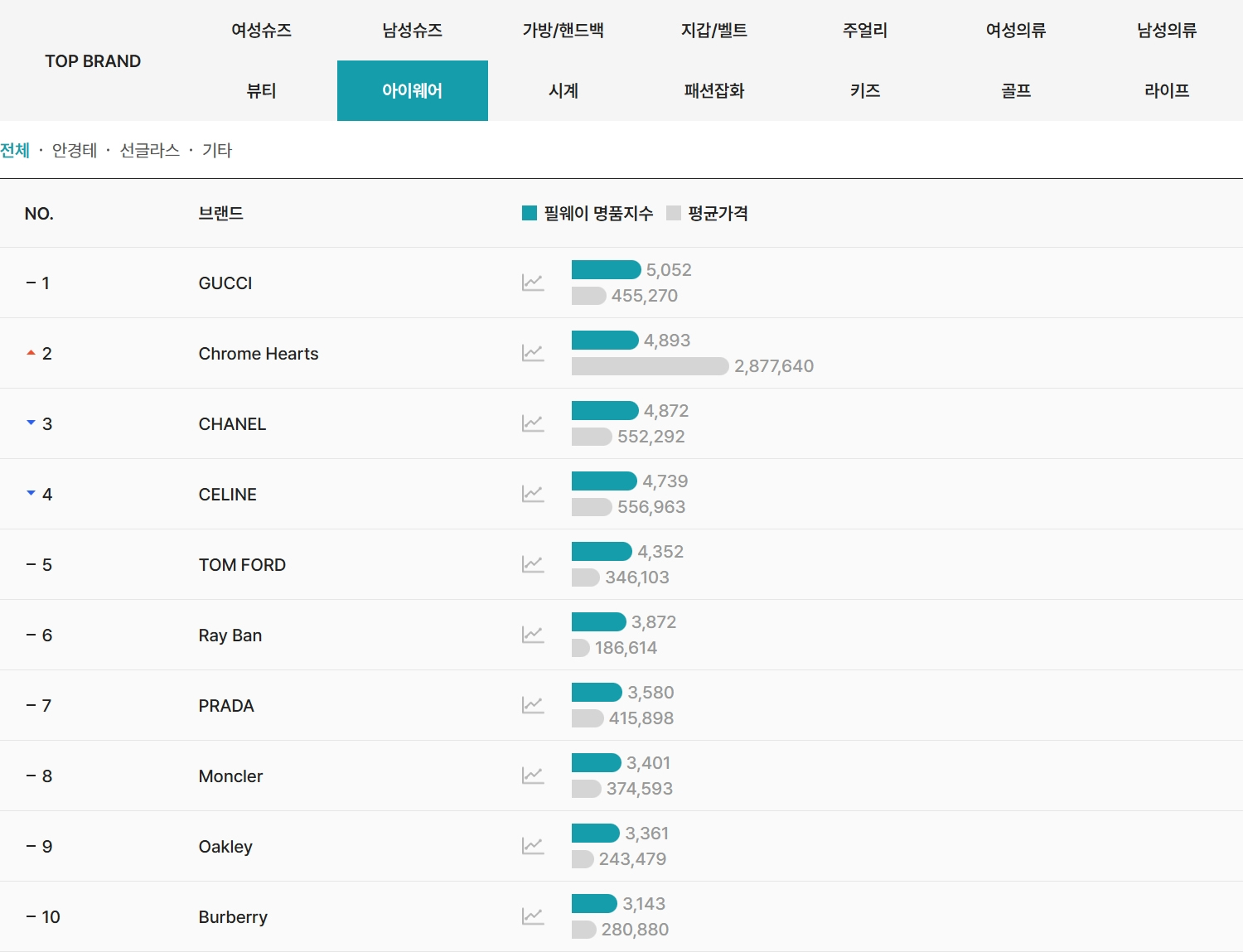Click the active 아이웨어 tab
This screenshot has width=1243, height=952.
point(413,90)
